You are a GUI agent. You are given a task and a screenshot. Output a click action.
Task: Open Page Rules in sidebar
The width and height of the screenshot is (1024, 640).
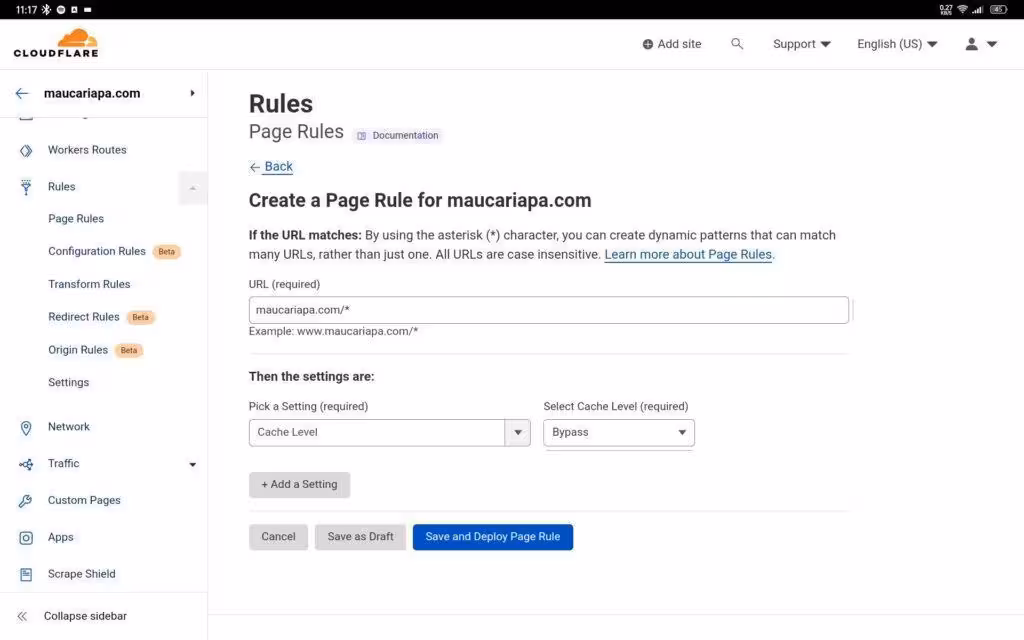click(x=76, y=219)
